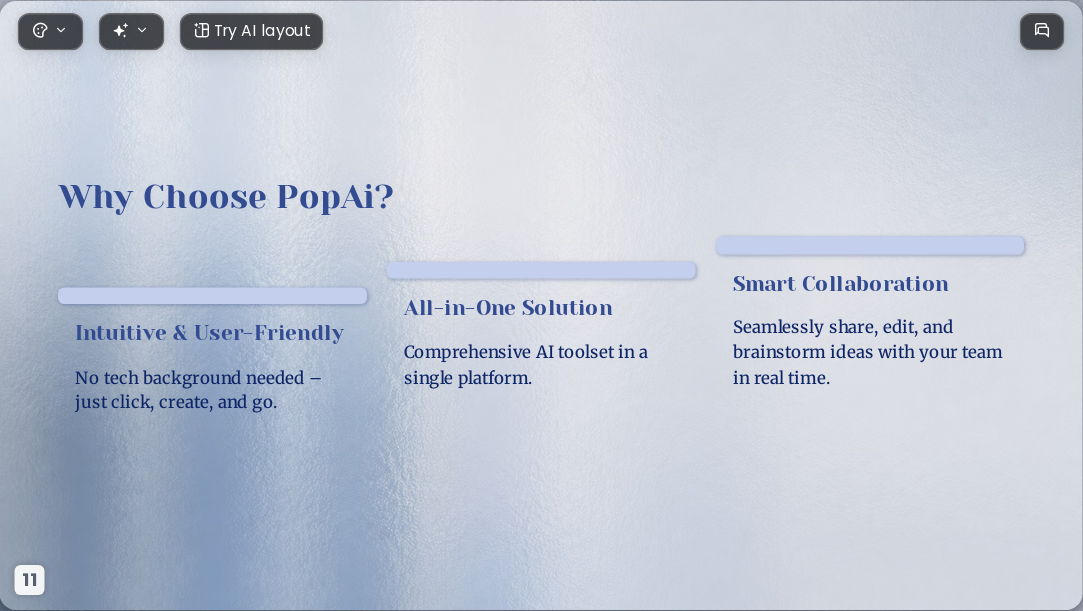Open the theme palette dropdown
Image resolution: width=1083 pixels, height=611 pixels.
[50, 31]
